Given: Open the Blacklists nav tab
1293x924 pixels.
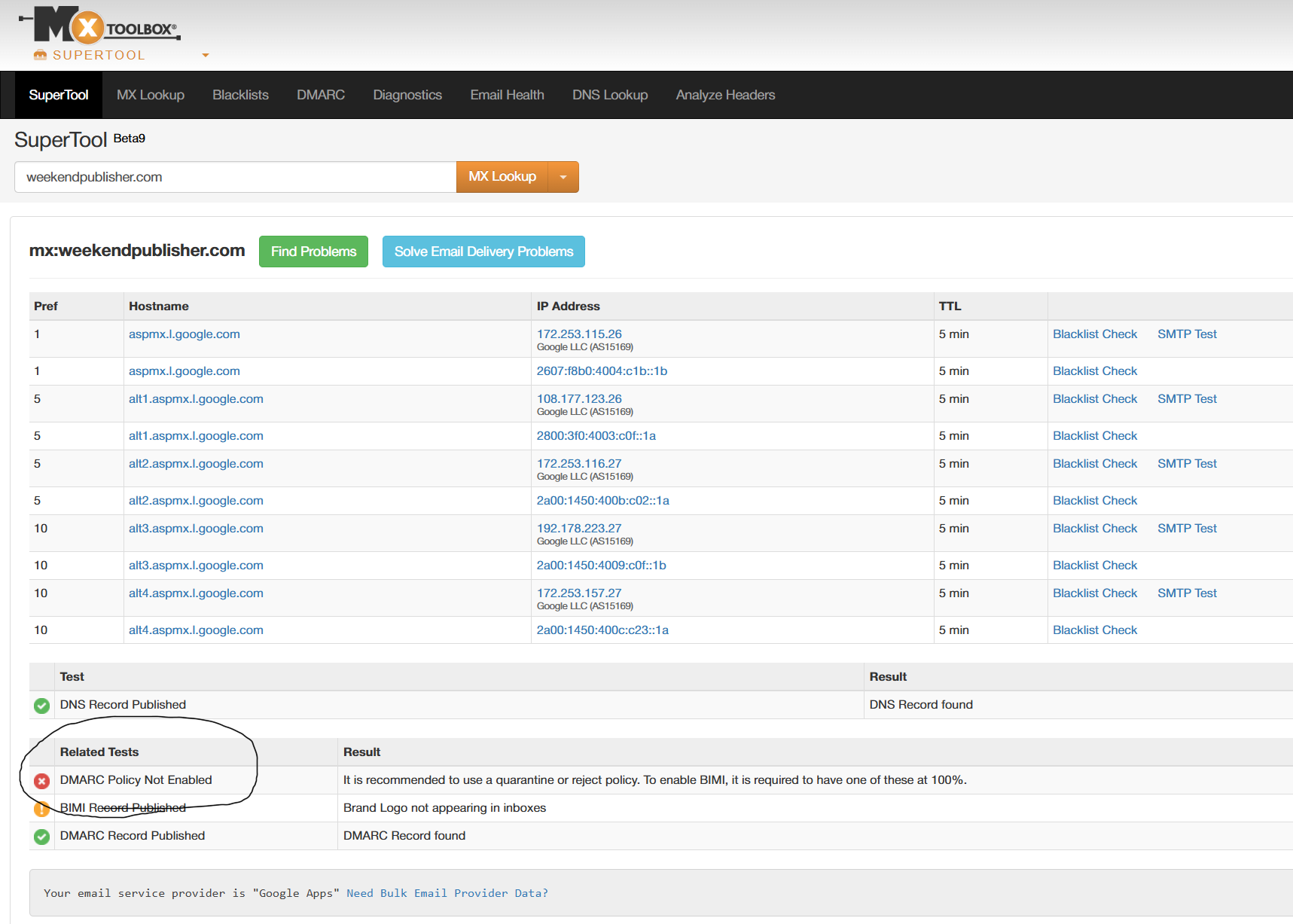Looking at the screenshot, I should click(x=240, y=95).
